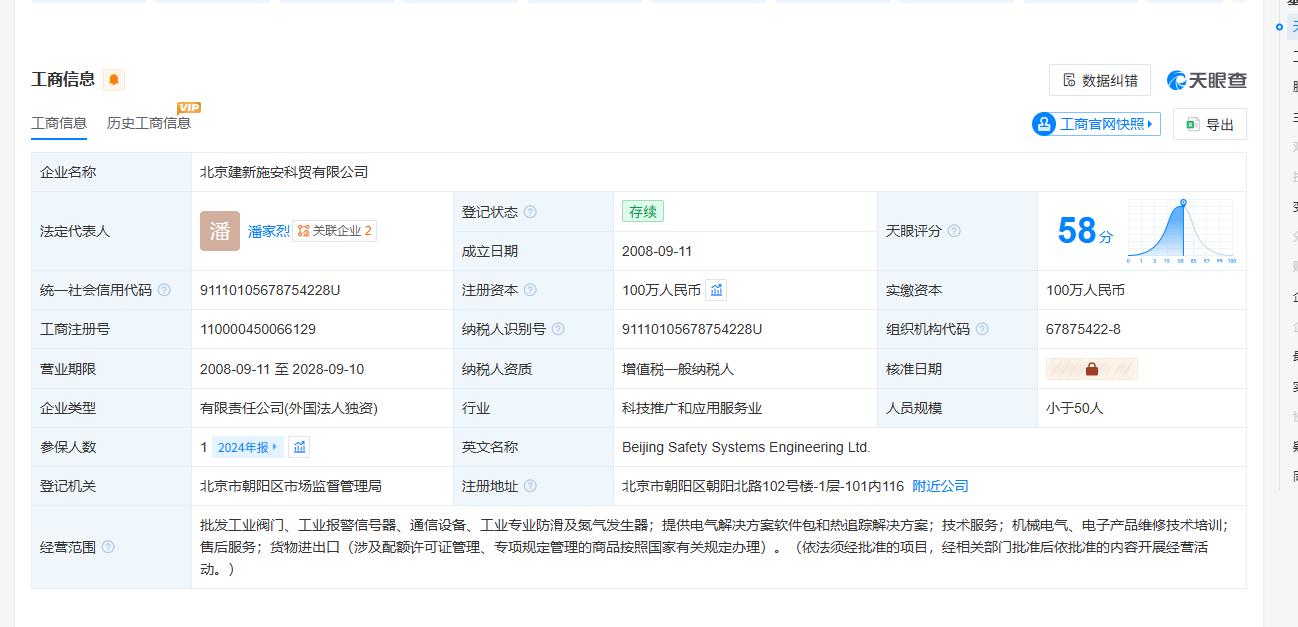This screenshot has width=1298, height=627.
Task: Click the help icon beside 纳税人识别号
Action: pyautogui.click(x=558, y=329)
